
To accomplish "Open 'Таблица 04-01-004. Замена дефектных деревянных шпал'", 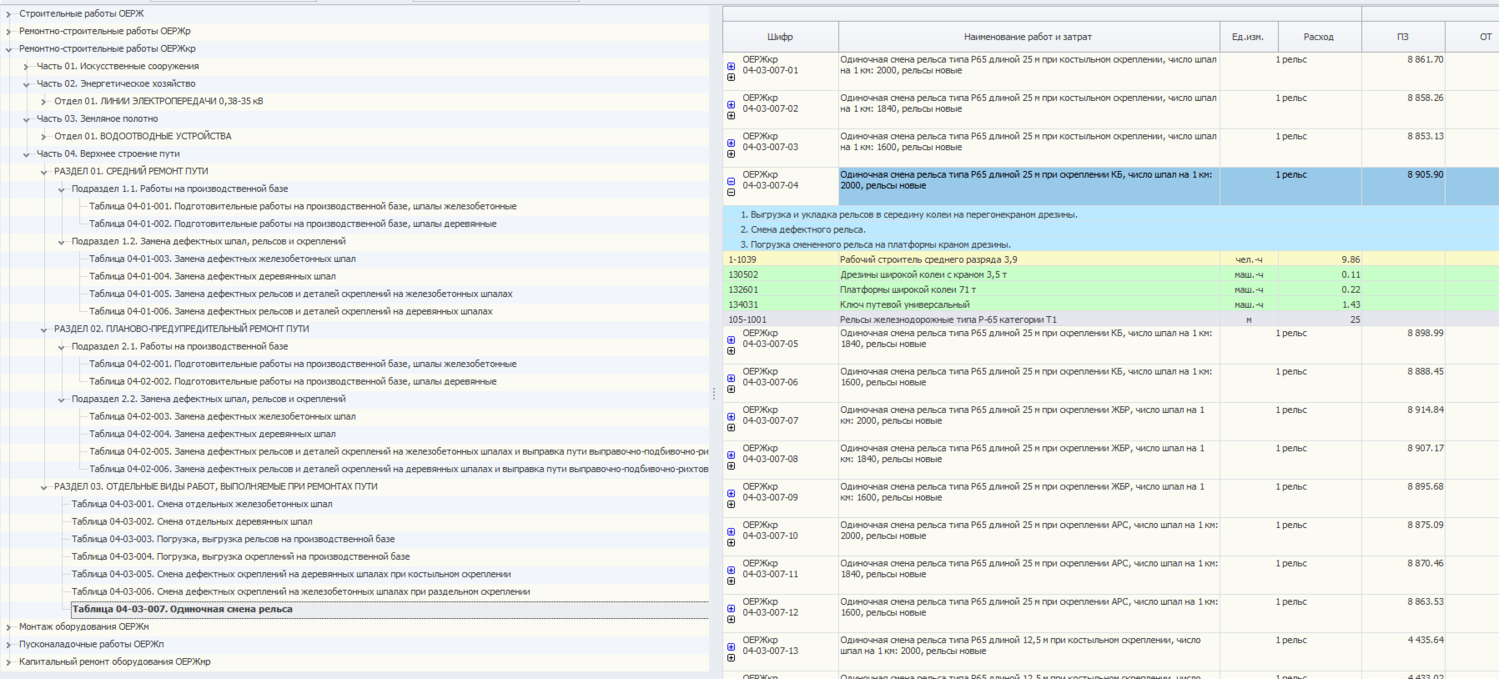I will point(212,276).
